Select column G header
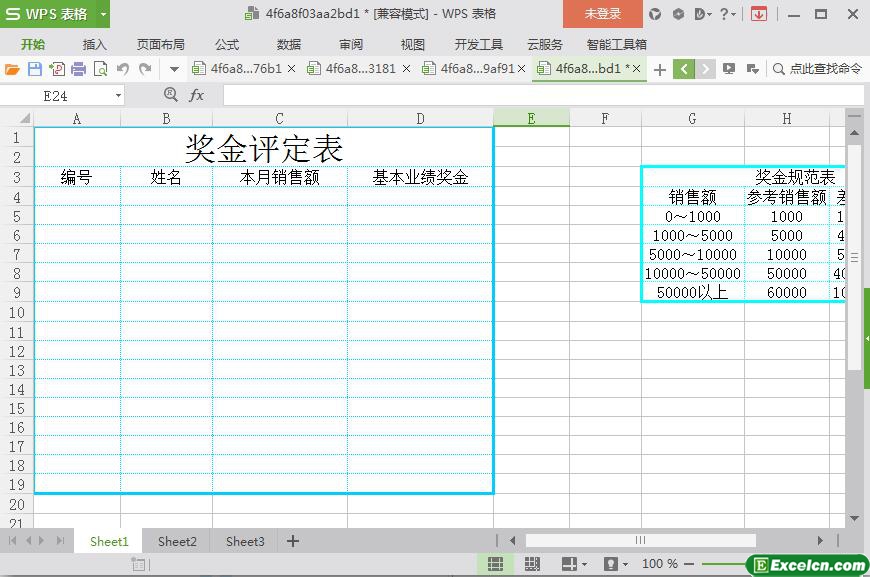Screen dimensions: 870x577 click(x=692, y=118)
